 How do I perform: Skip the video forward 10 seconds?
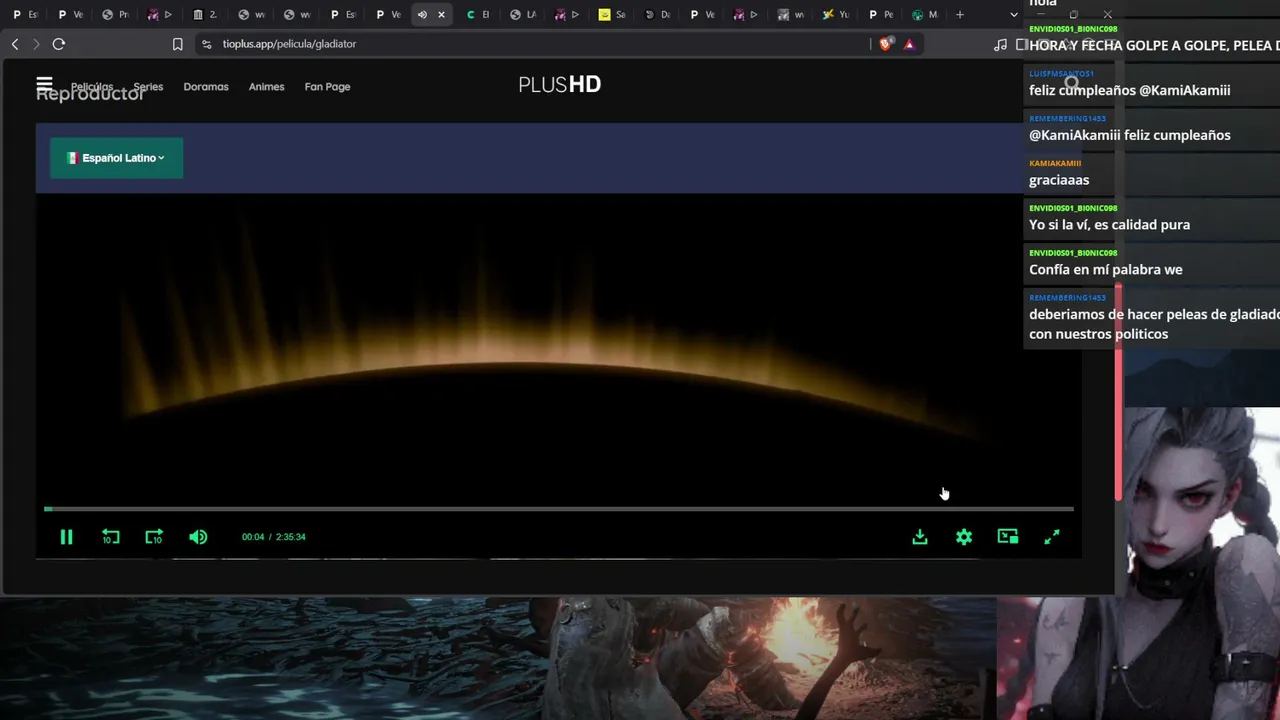coord(154,537)
